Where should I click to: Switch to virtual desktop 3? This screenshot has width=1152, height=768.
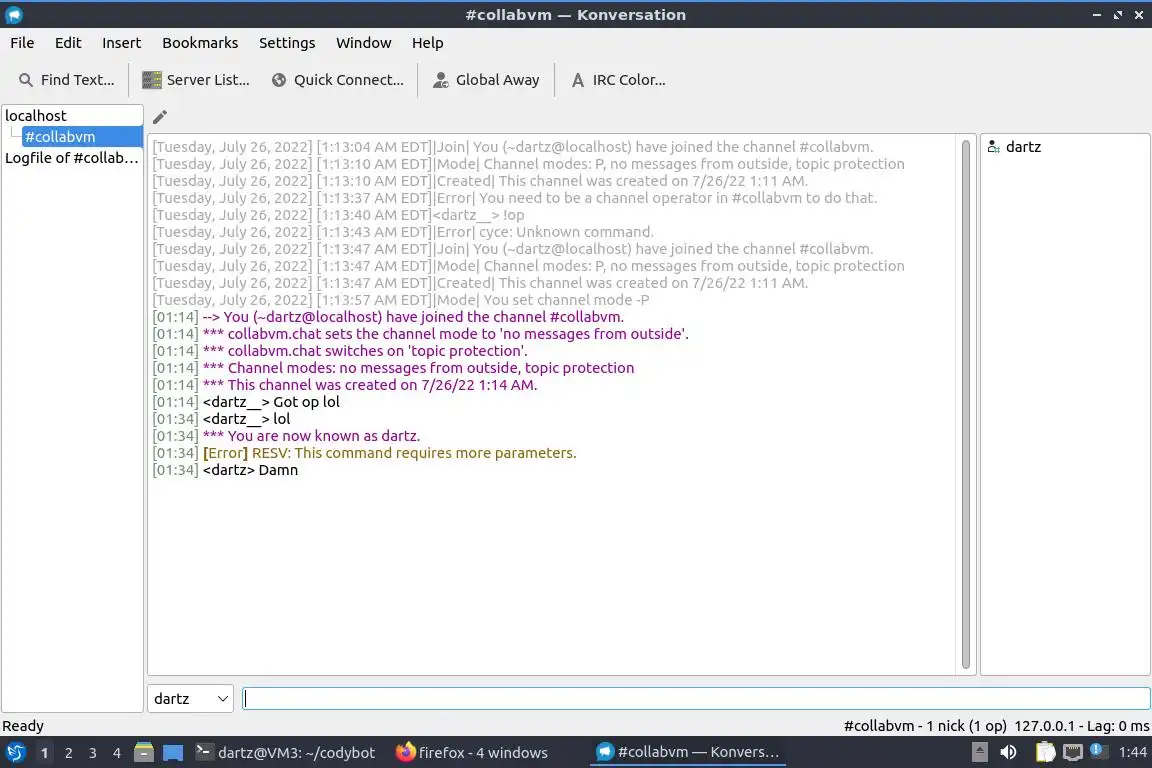point(93,753)
